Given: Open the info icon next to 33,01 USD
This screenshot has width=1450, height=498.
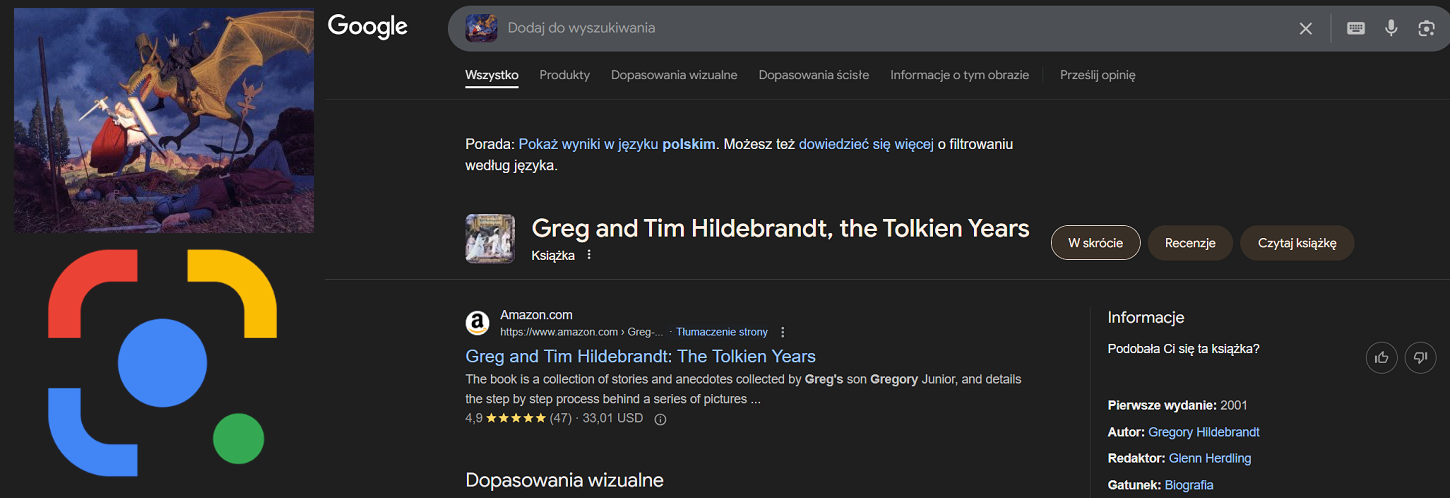Looking at the screenshot, I should point(660,419).
